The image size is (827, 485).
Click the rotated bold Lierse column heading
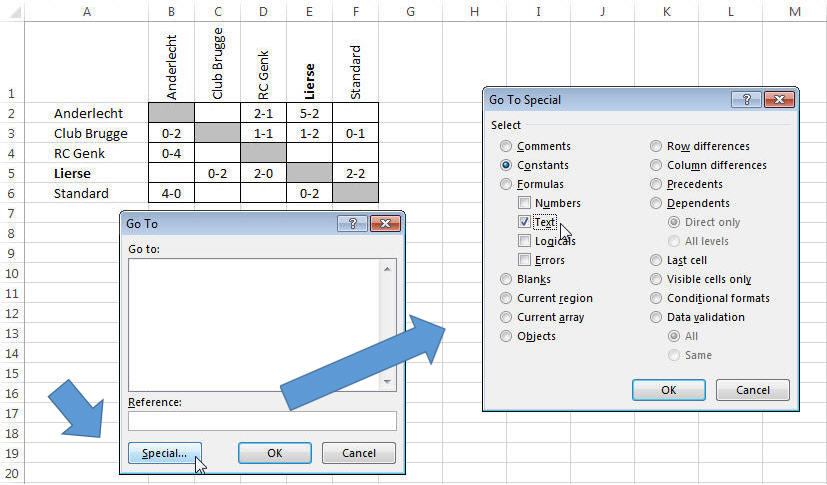(310, 81)
